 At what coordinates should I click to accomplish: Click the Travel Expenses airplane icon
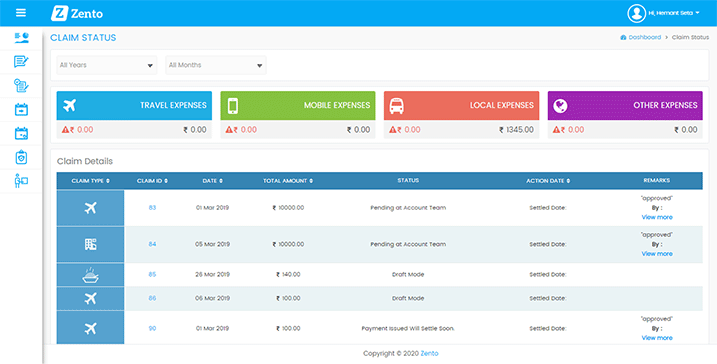69,105
